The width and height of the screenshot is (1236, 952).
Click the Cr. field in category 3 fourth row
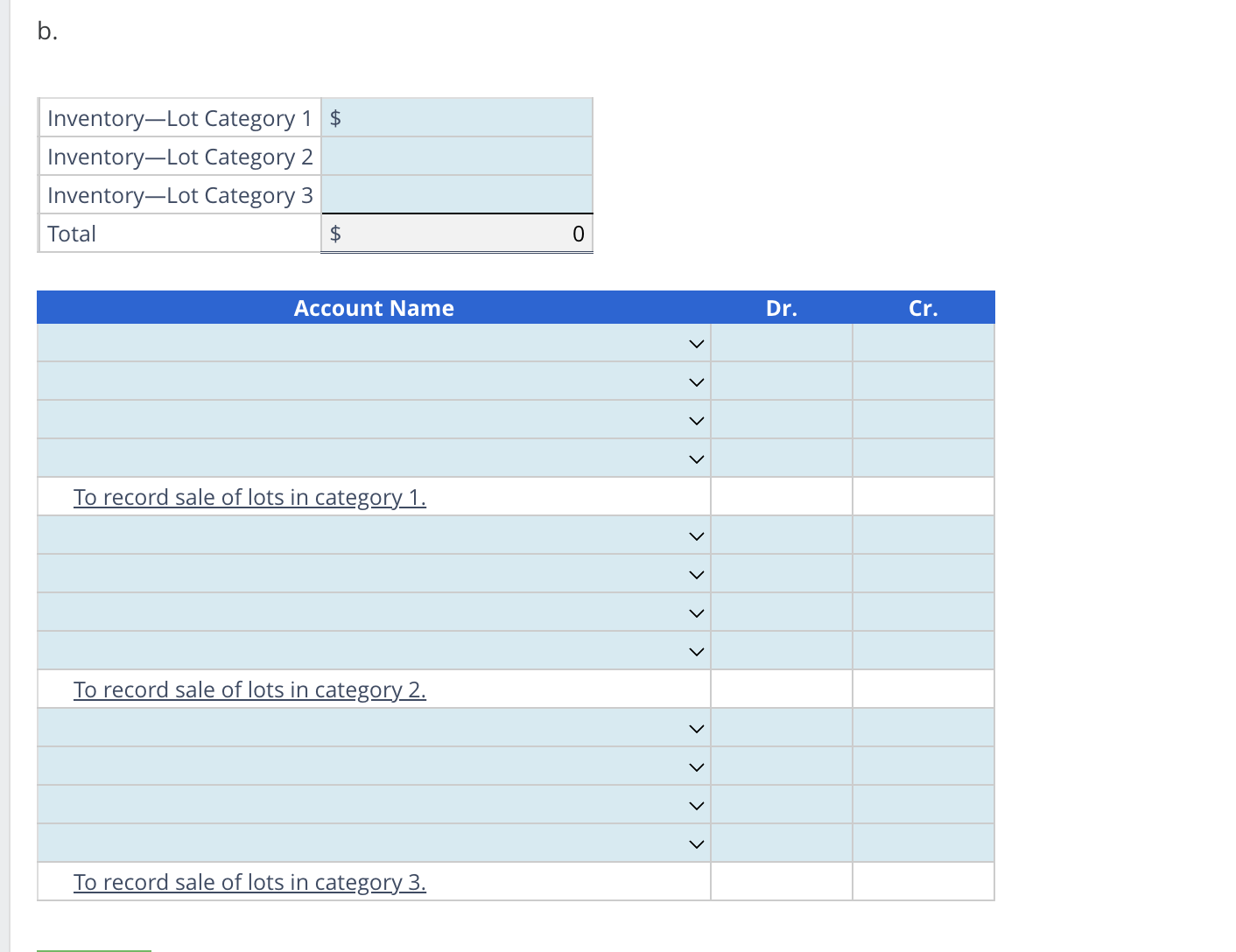[923, 843]
